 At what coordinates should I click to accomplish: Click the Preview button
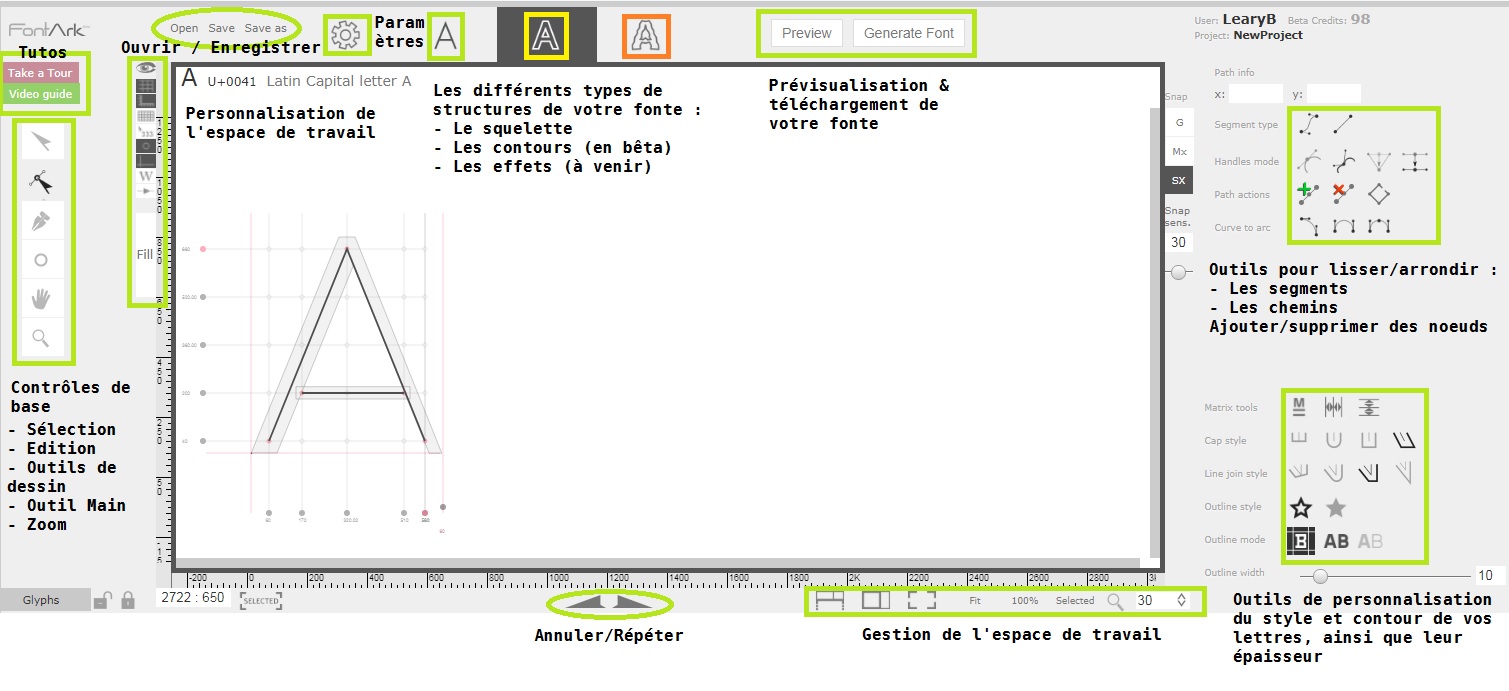click(807, 33)
